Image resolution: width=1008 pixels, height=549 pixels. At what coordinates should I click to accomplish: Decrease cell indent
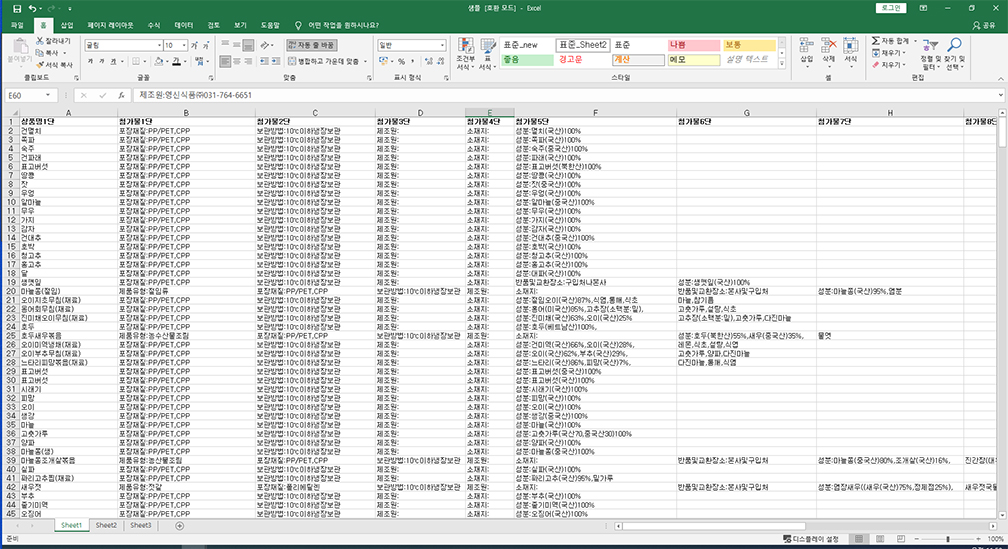tap(264, 62)
